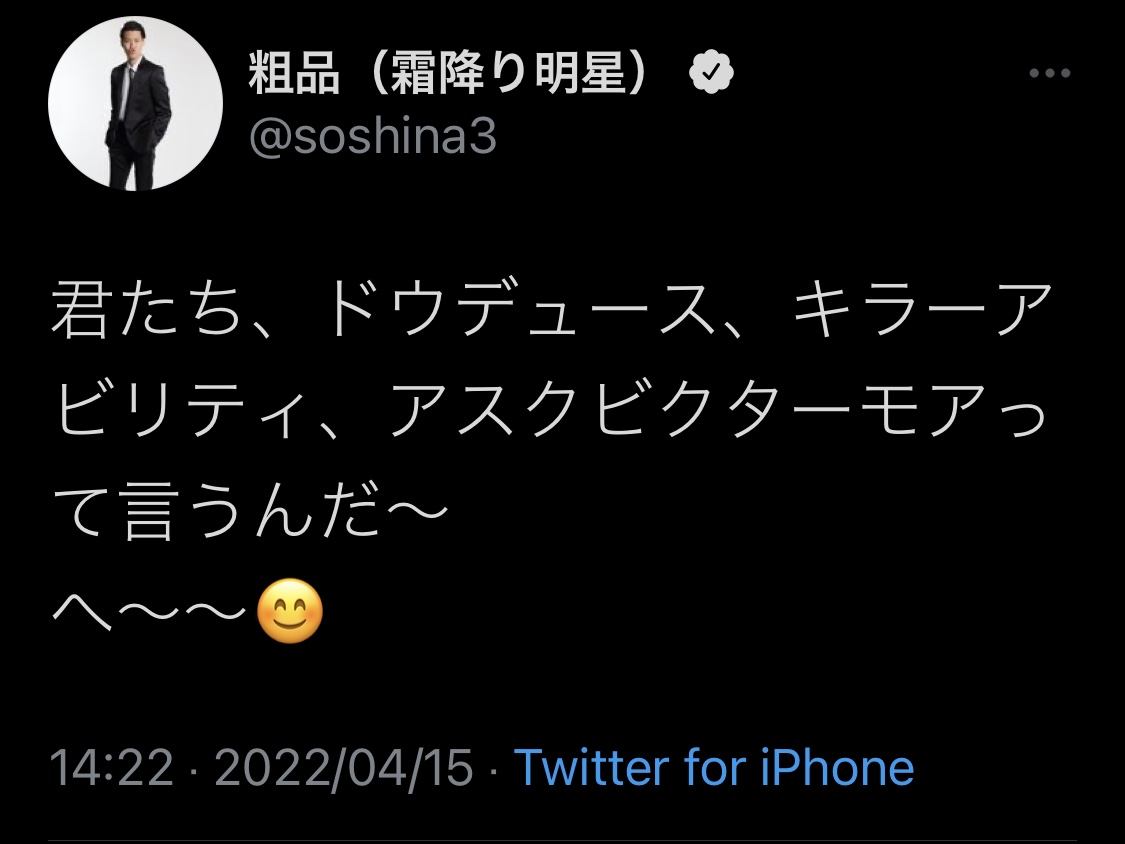Viewport: 1125px width, 844px height.
Task: Click the verified badge beside the name
Action: (712, 74)
